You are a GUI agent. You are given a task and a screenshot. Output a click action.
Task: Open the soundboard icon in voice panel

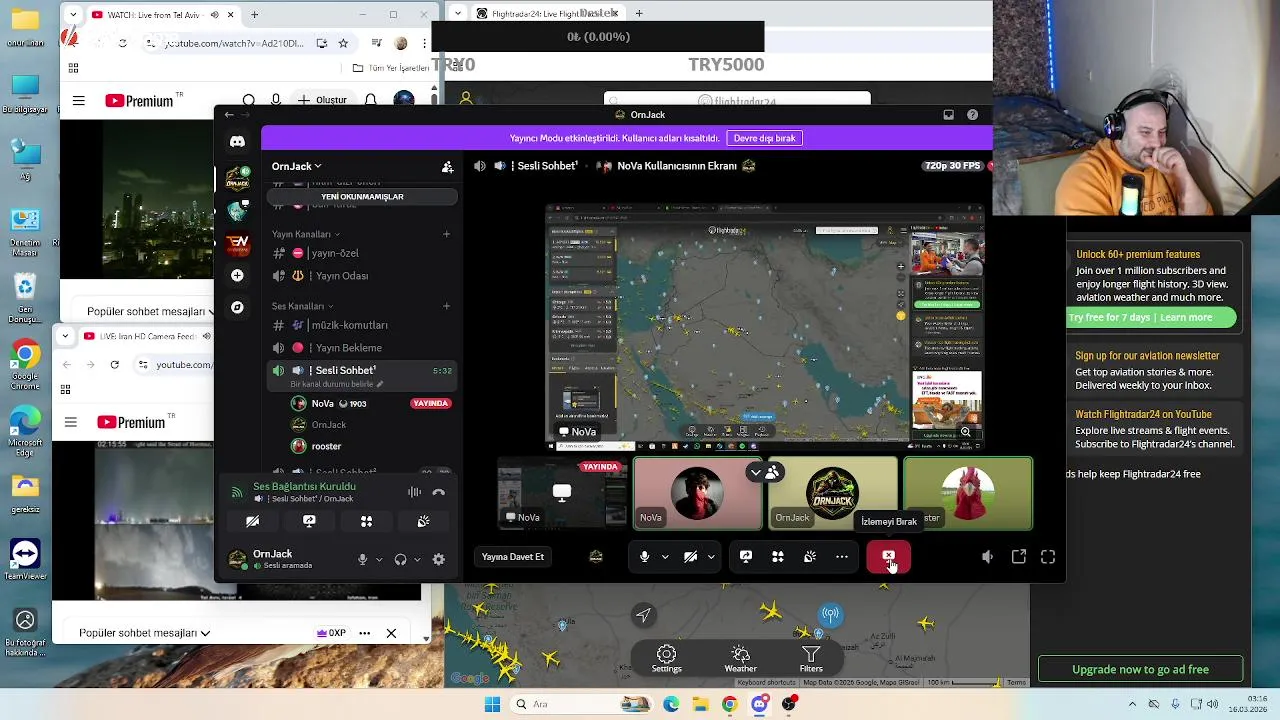click(x=423, y=521)
